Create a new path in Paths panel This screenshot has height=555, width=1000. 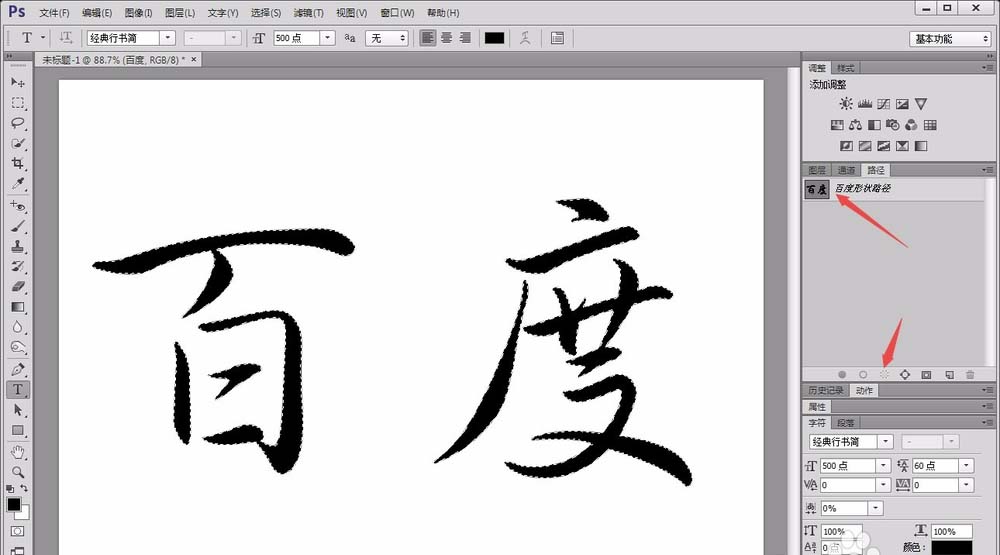pyautogui.click(x=949, y=375)
